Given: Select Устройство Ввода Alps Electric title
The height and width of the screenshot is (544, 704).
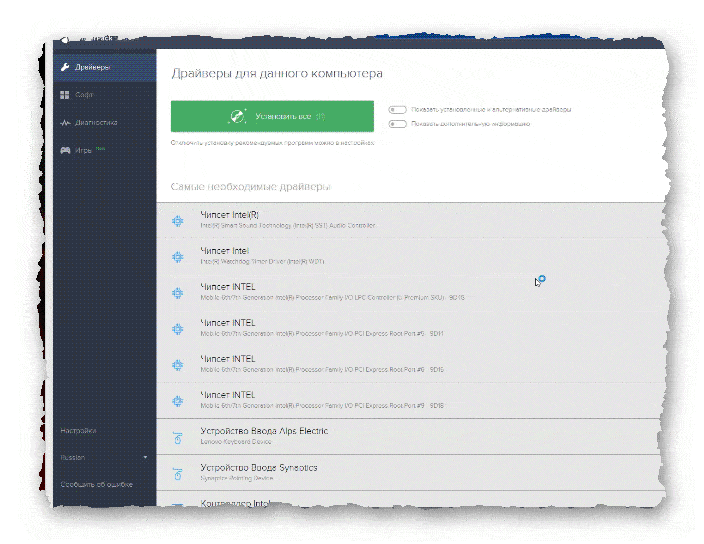Looking at the screenshot, I should click(x=264, y=431).
